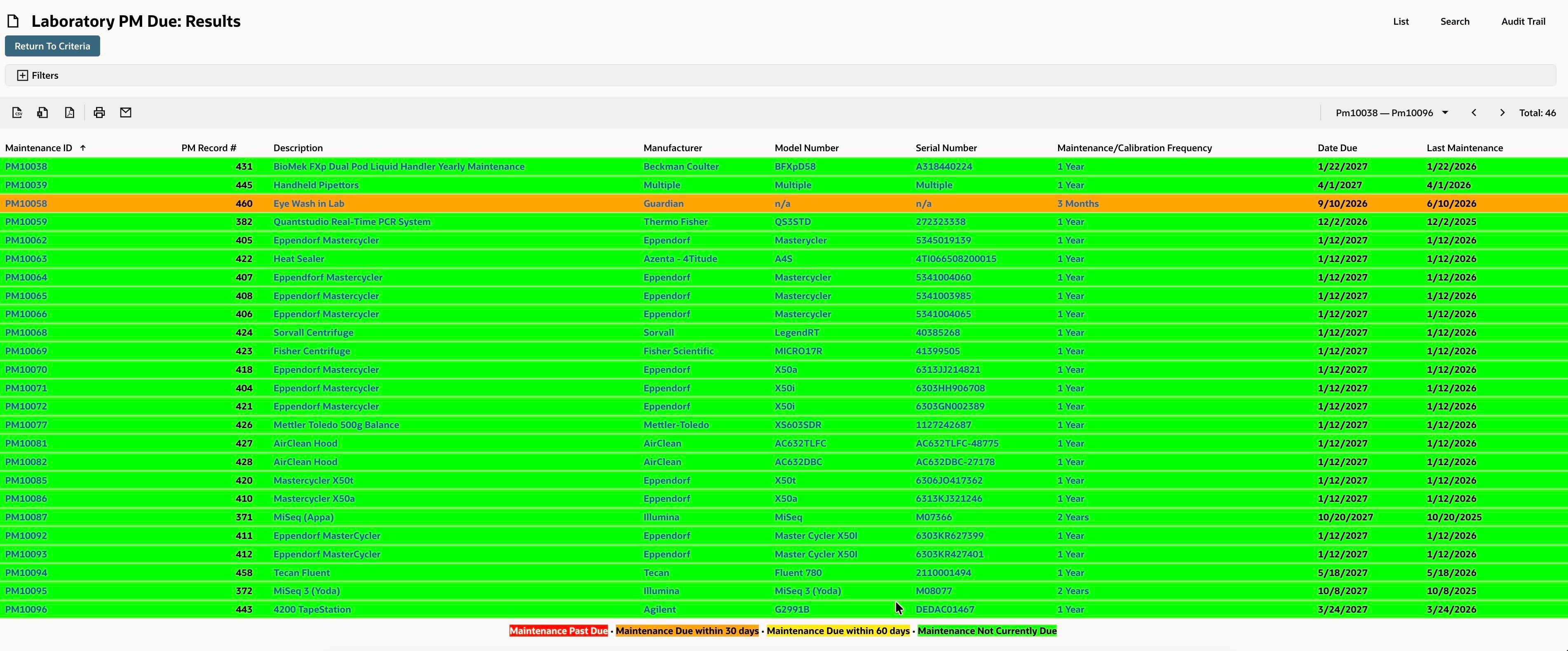Sort by the Date Due column header
The width and height of the screenshot is (1568, 651).
1337,148
